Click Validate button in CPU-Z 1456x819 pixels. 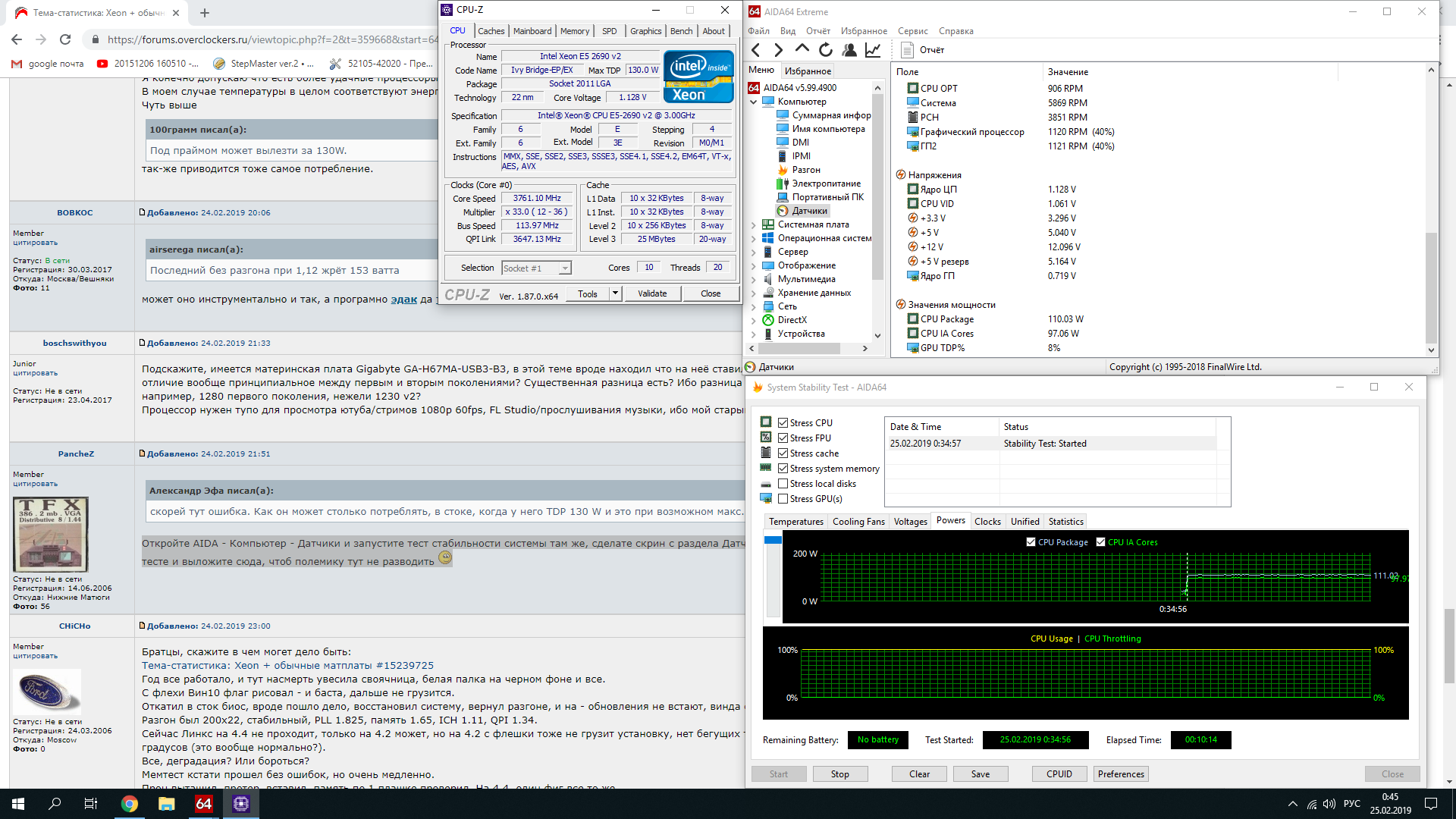(652, 293)
